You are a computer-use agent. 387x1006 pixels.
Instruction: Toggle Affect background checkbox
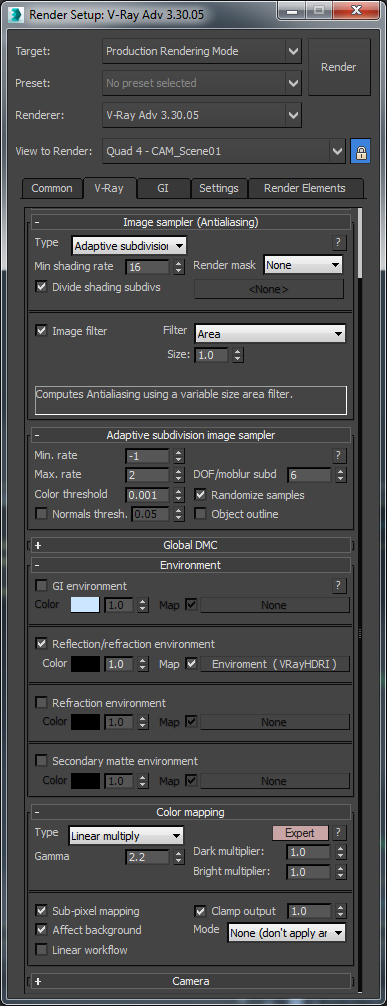pos(42,930)
